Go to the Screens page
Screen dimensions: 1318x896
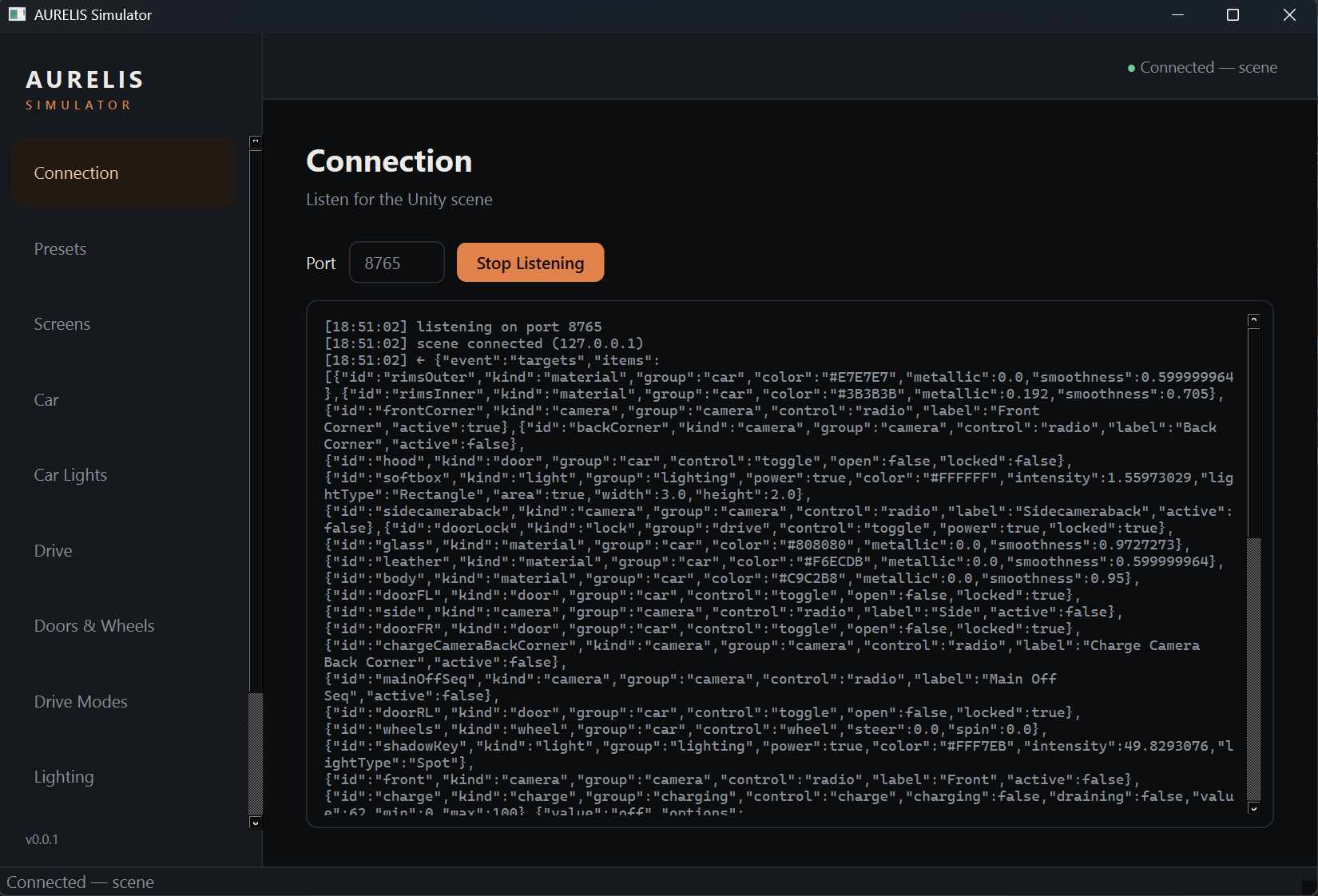coord(124,323)
